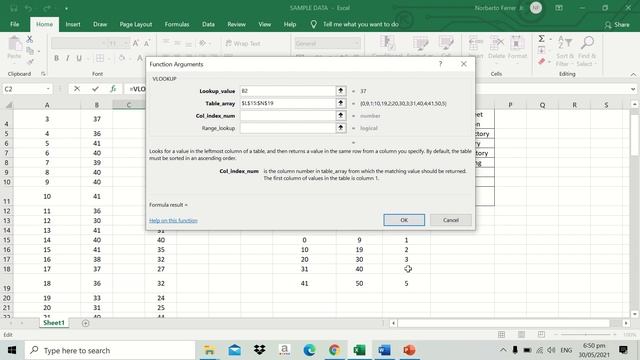Click the Format cells icon
Image resolution: width=640 pixels, height=360 pixels.
517,47
